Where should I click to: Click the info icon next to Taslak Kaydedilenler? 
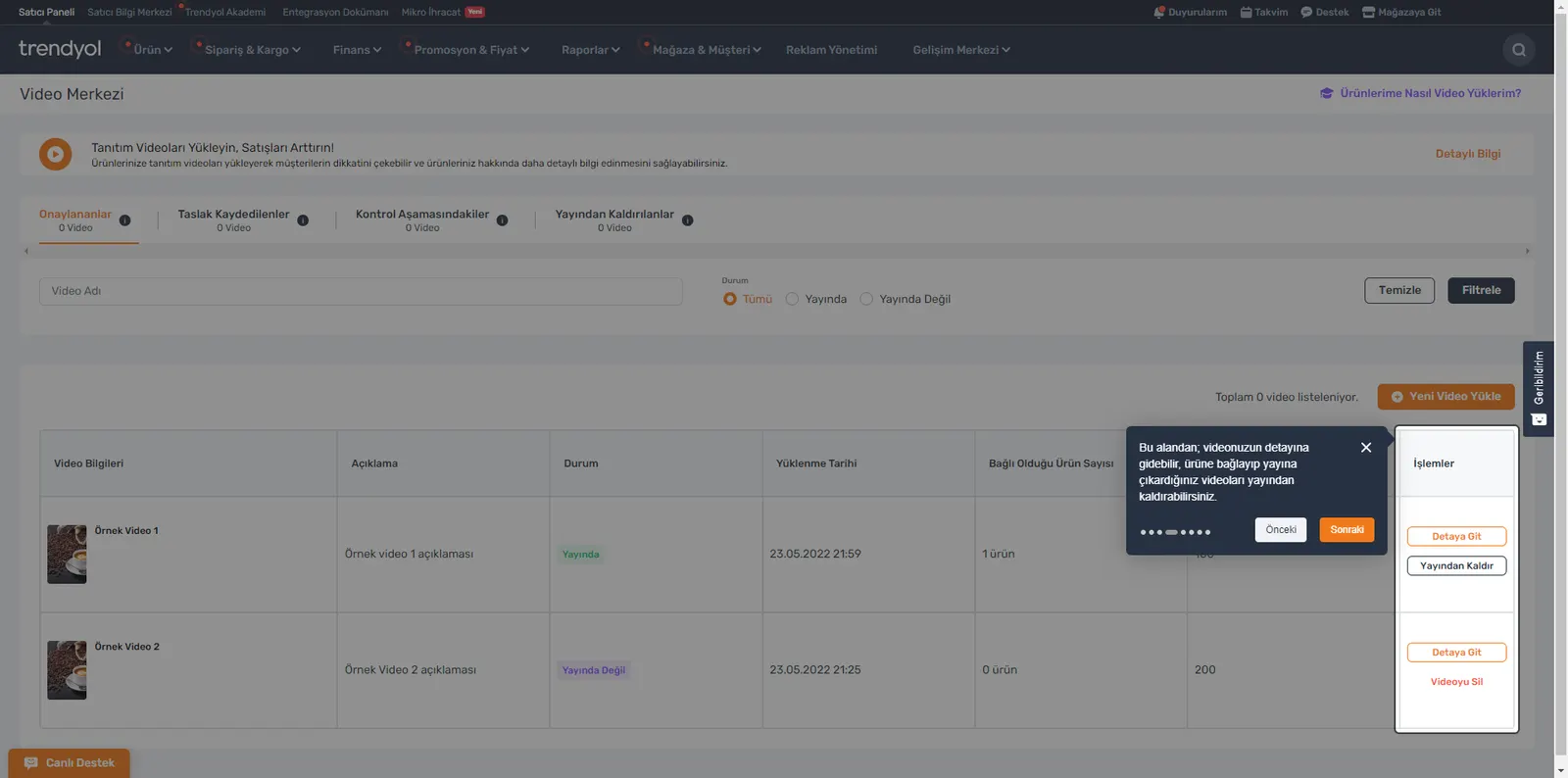(303, 220)
